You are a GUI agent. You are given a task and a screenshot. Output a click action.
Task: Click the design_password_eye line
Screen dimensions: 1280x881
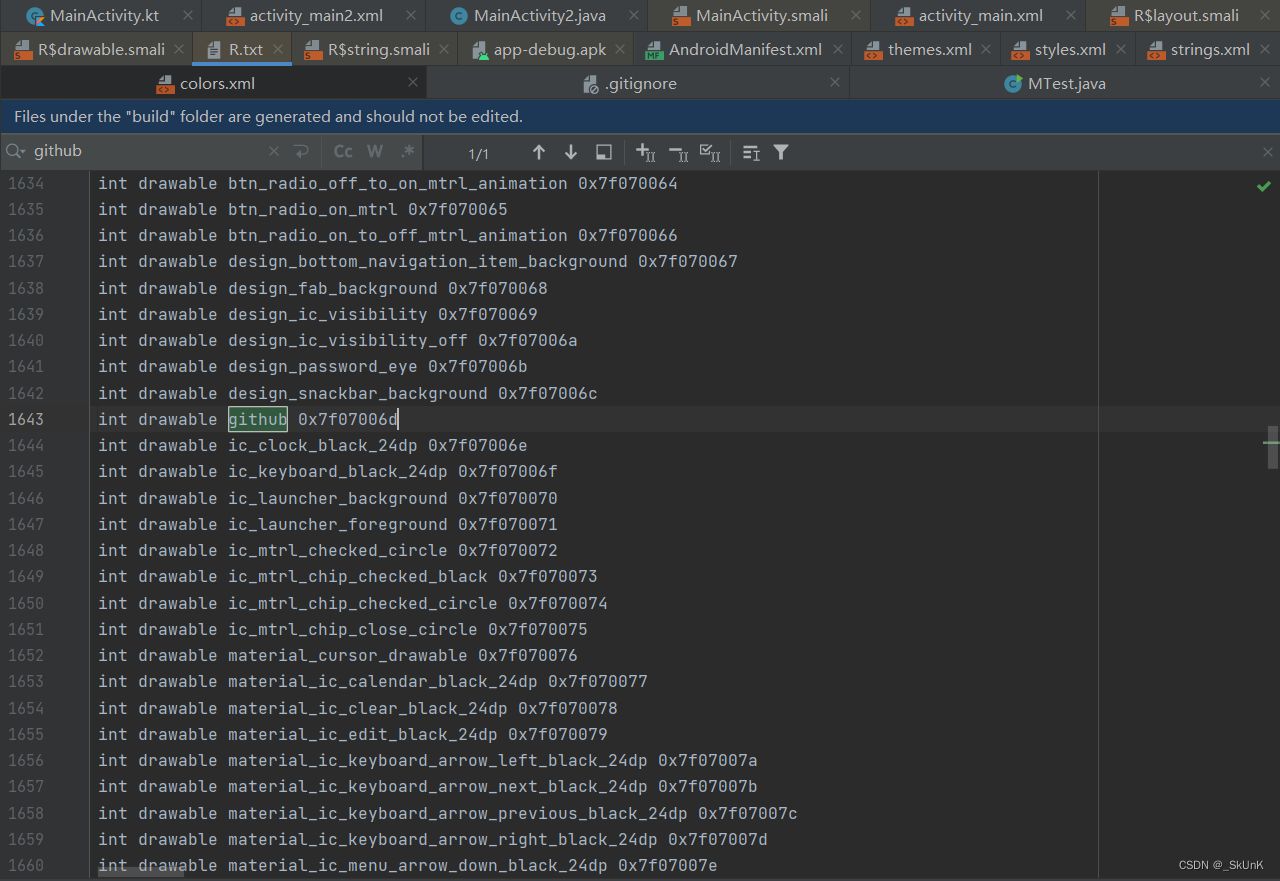[313, 366]
